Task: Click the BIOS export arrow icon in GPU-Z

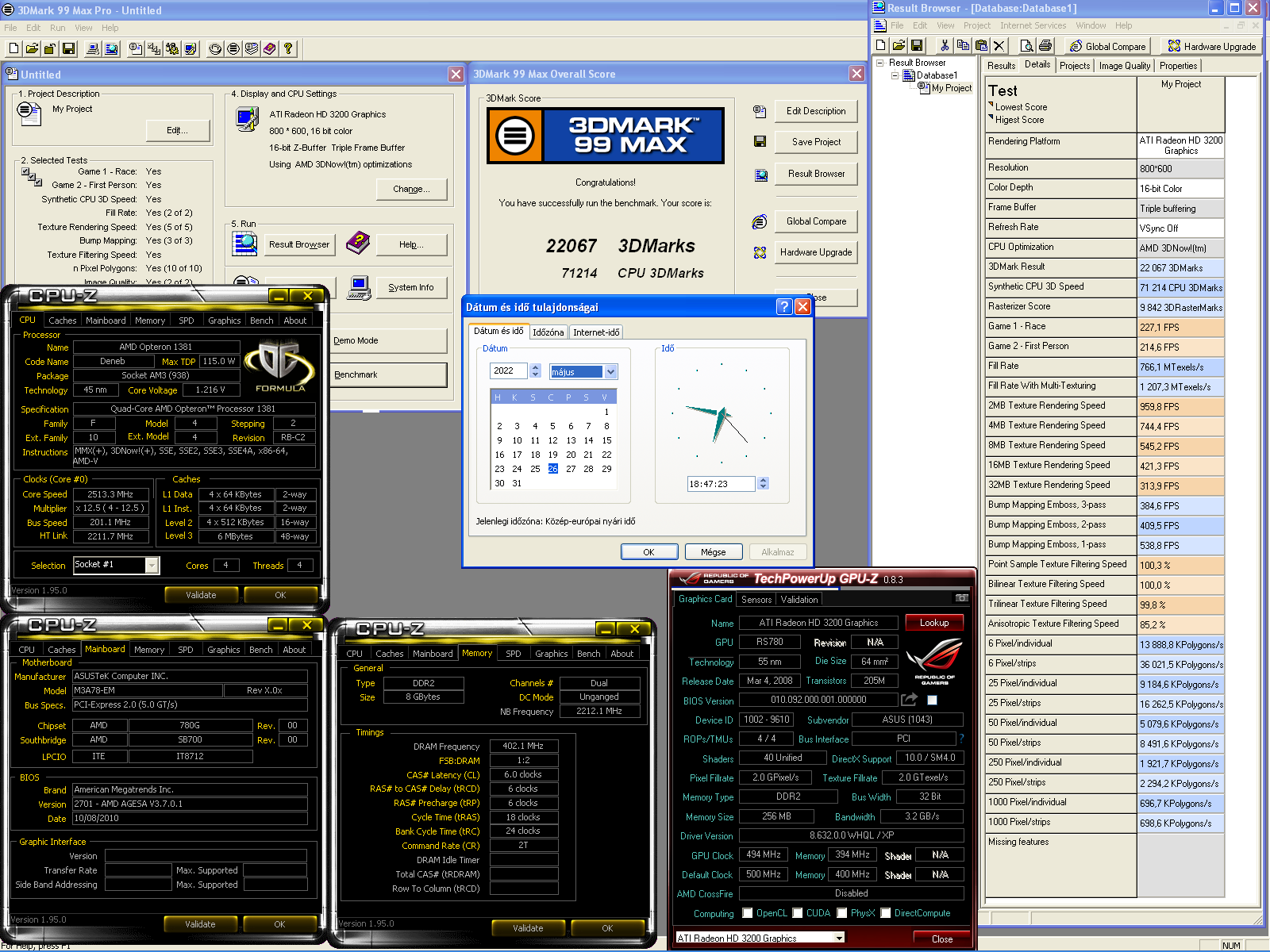Action: [909, 700]
